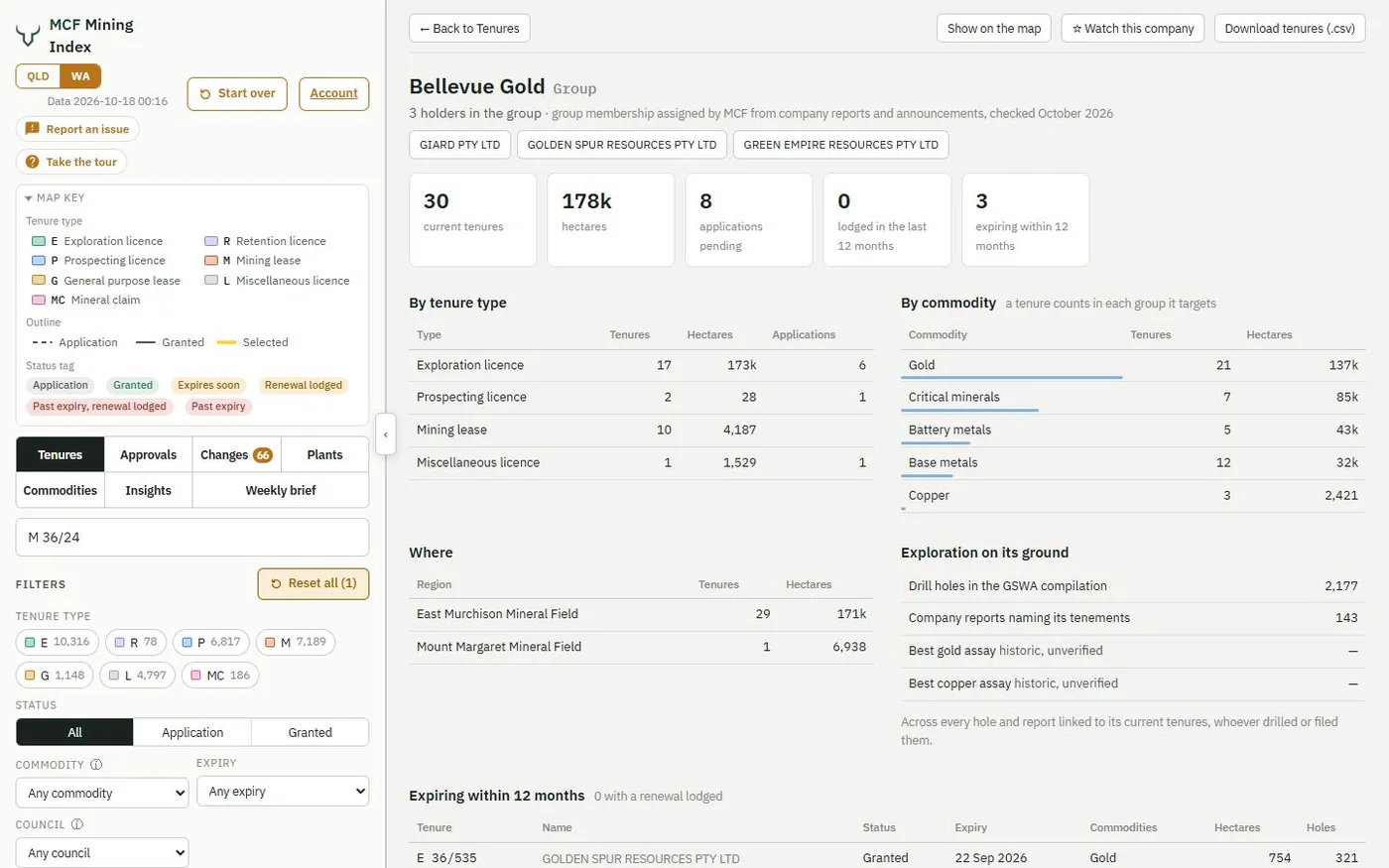1389x868 pixels.
Task: Toggle the G 1,148 tenure type filter
Action: pos(55,676)
